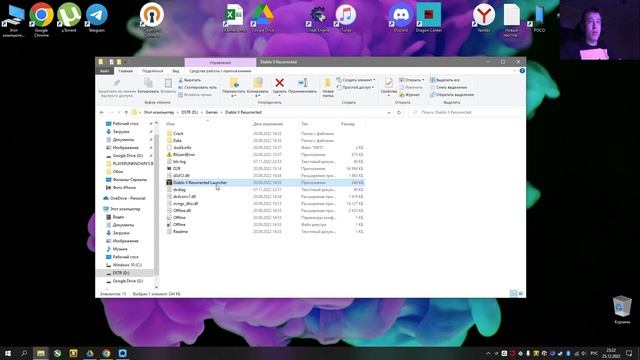Click Select all (Выделить все)
Viewport: 640px width, 360px height.
tap(445, 80)
